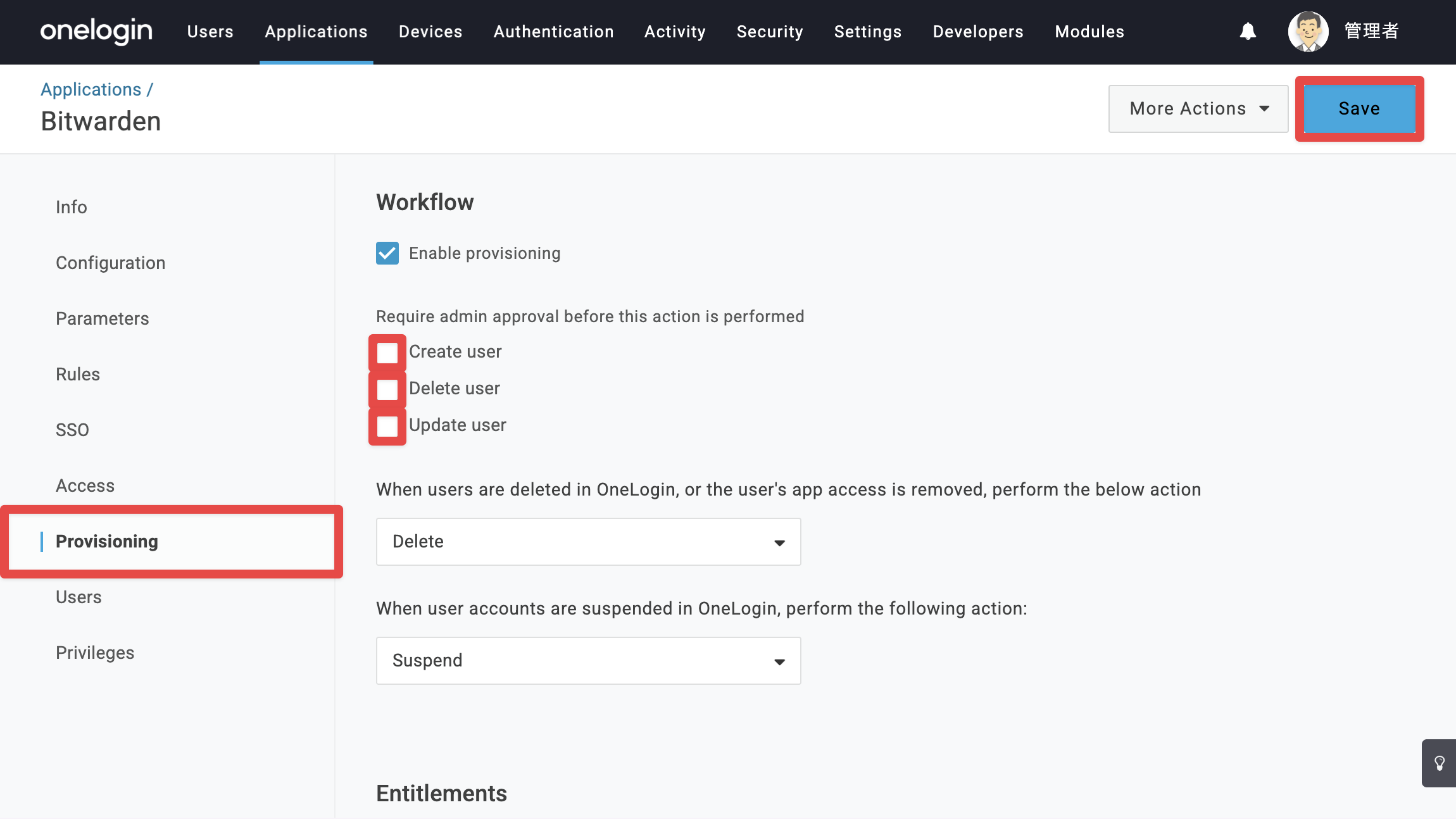This screenshot has height=819, width=1456.
Task: Check the Delete user approval box
Action: click(387, 389)
